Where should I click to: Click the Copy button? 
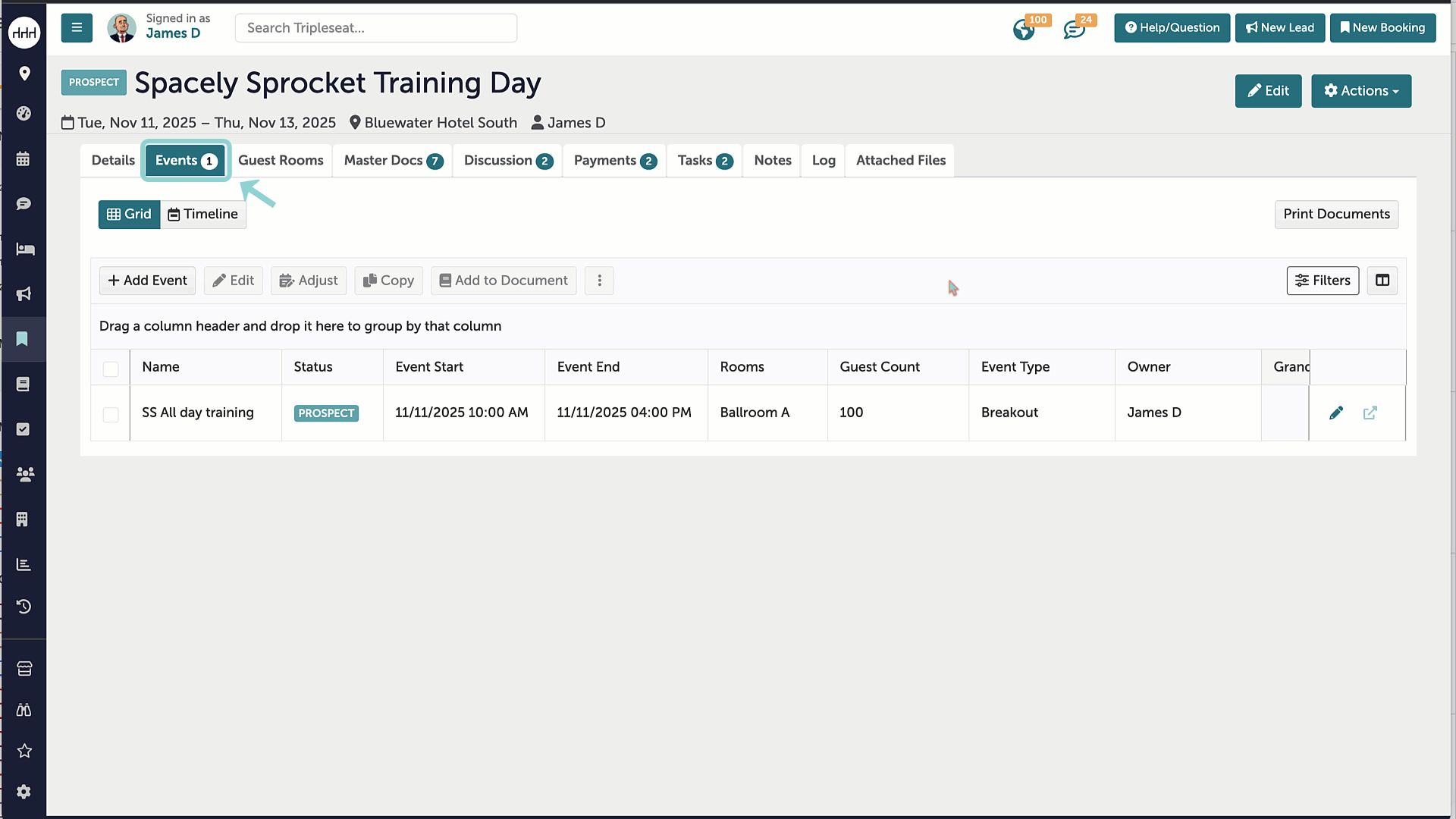[x=388, y=281]
